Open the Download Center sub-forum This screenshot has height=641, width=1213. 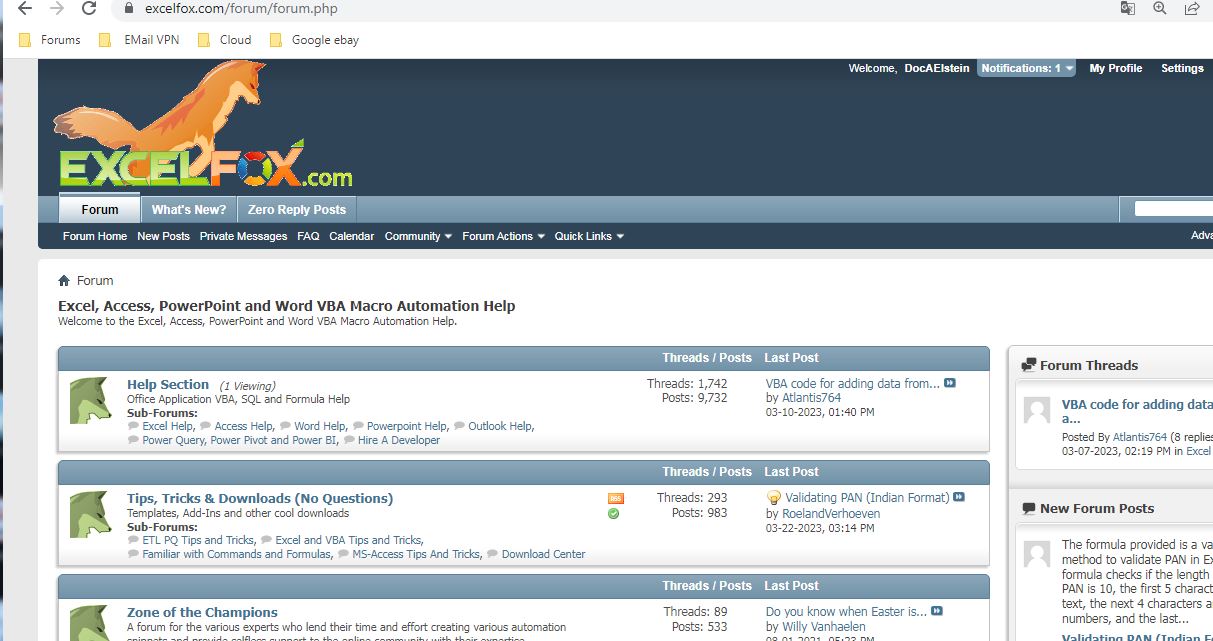click(x=544, y=554)
